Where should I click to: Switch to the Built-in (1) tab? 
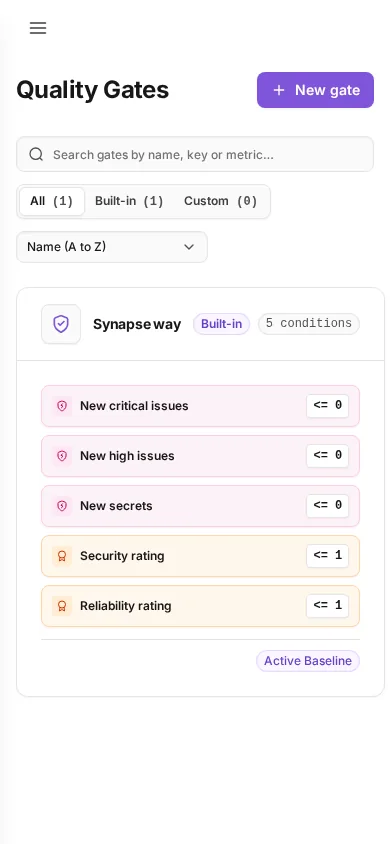129,201
